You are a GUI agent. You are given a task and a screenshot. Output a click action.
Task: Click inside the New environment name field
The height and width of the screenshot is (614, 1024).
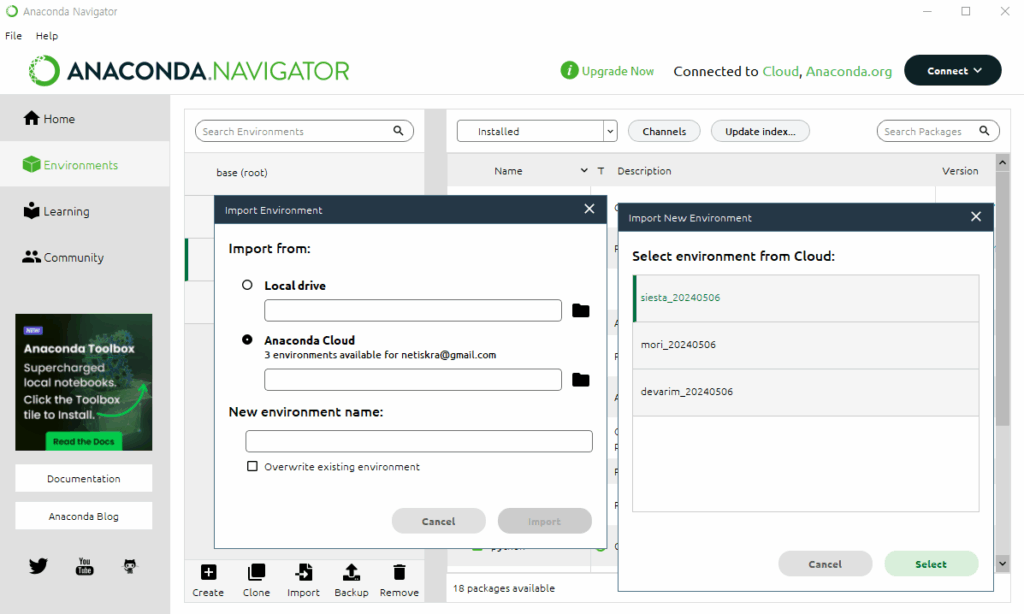coord(419,441)
